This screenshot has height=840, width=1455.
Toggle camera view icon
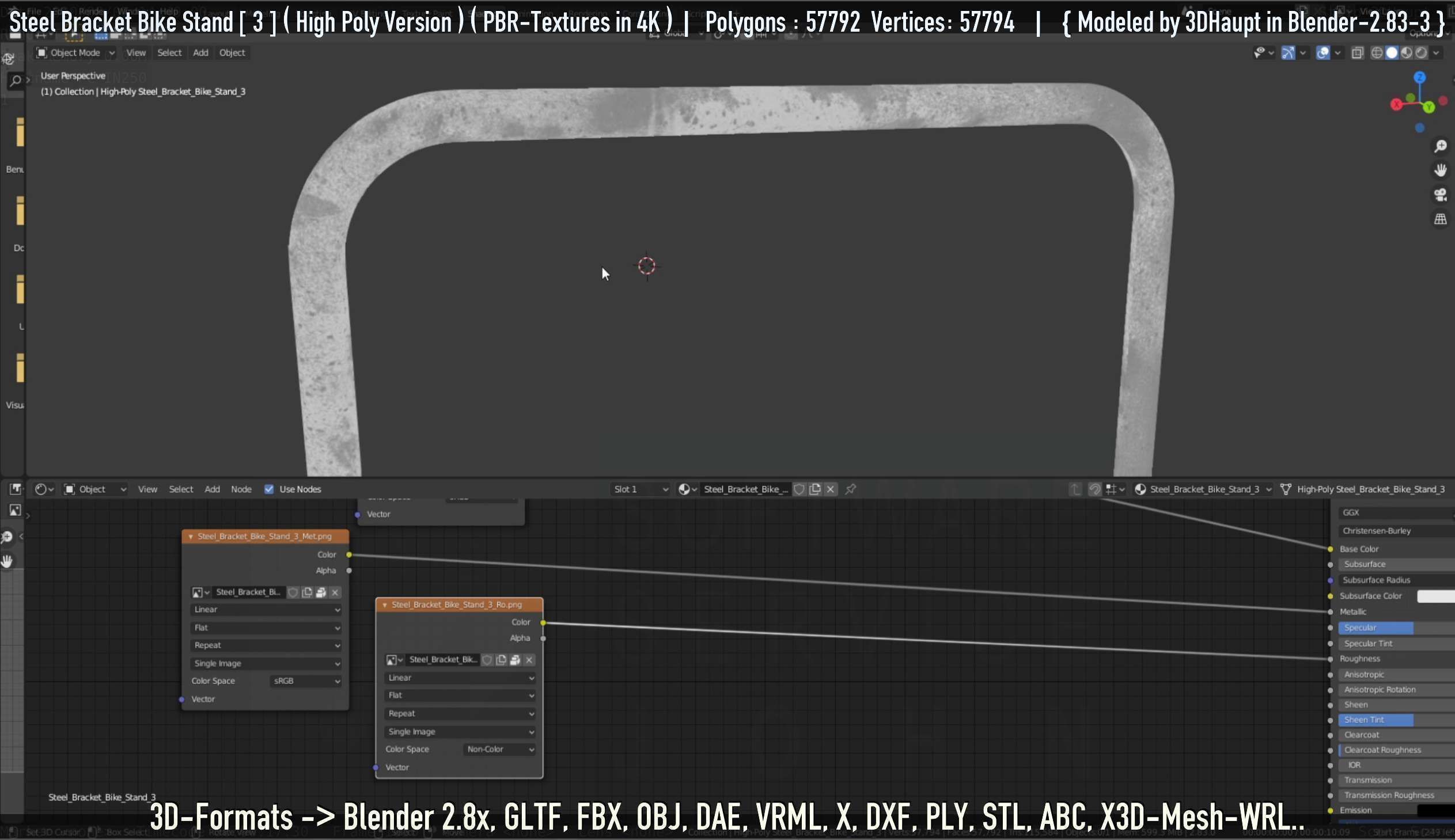click(1440, 195)
